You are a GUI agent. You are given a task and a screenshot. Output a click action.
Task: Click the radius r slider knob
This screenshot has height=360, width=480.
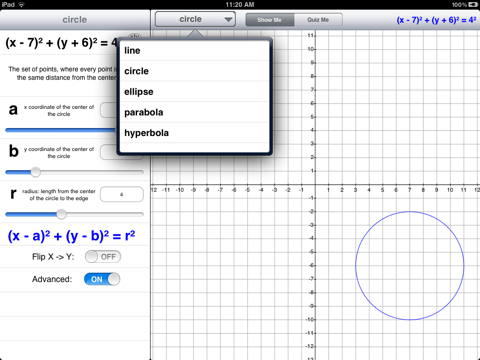[61, 214]
